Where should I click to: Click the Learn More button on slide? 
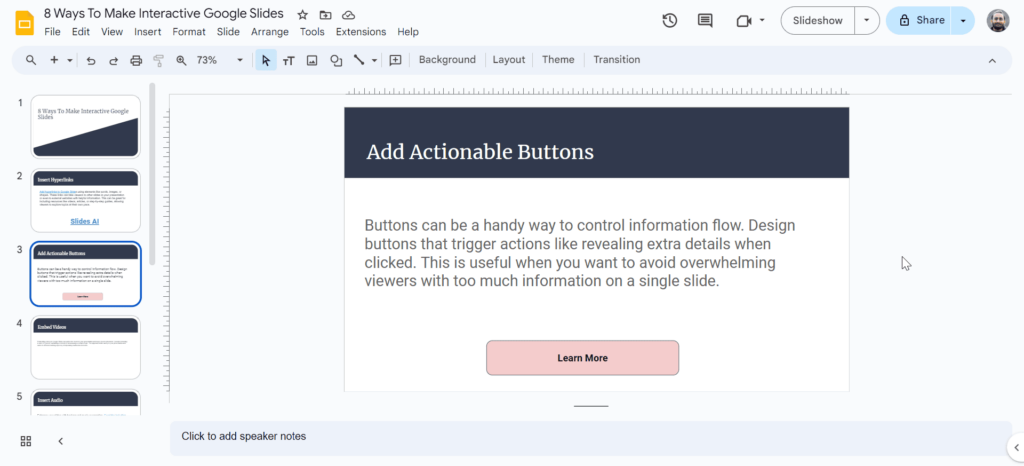[x=582, y=358]
